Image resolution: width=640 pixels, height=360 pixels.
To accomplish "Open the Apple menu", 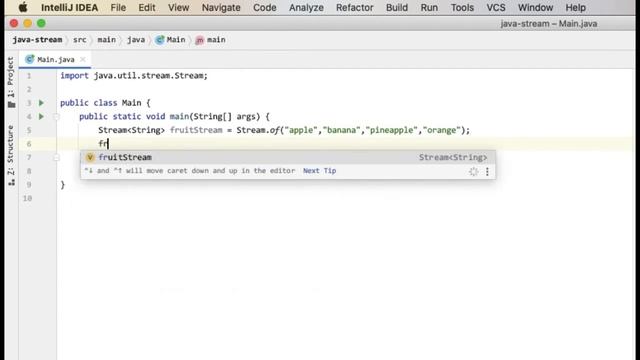I will (x=23, y=7).
